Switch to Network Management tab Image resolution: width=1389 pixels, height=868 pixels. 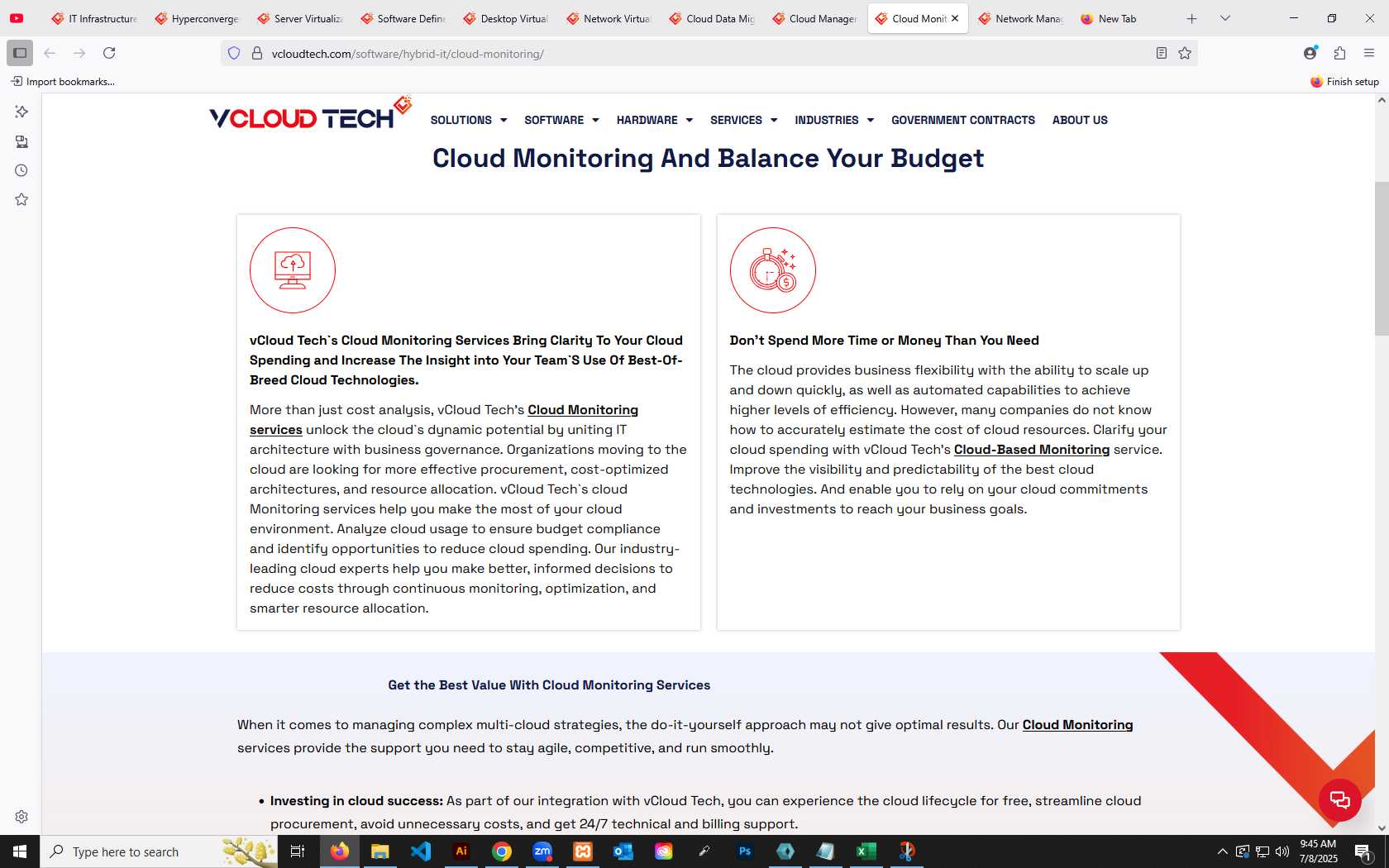click(1020, 18)
